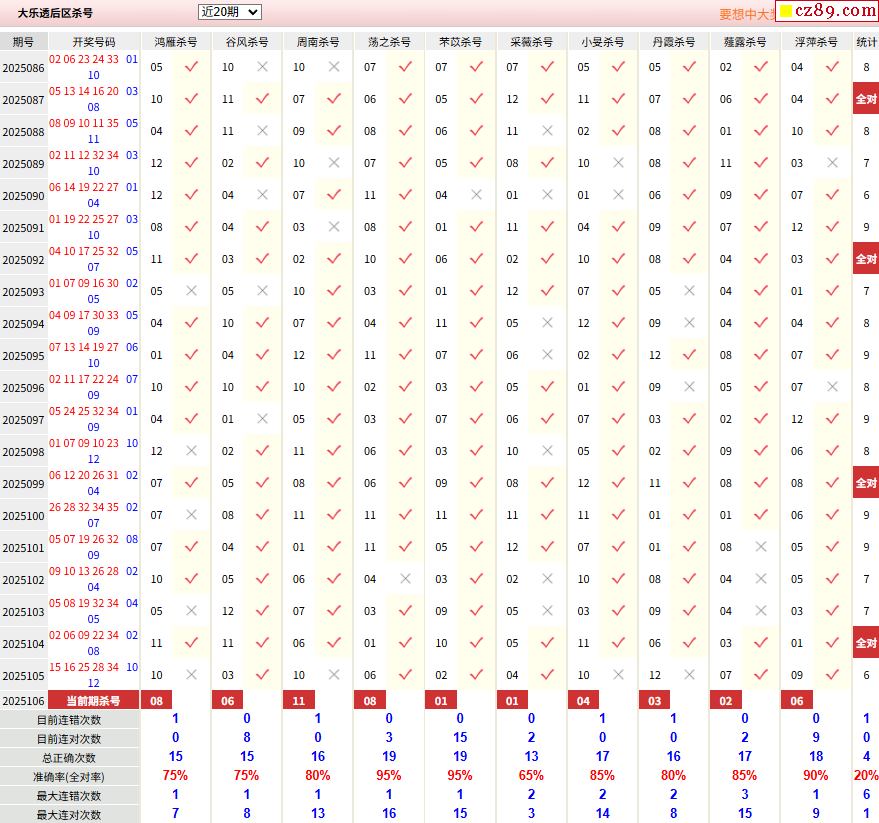879x823 pixels.
Task: Click the checkmark for 浮萍杀号 in row 2025087
Action: (x=832, y=99)
